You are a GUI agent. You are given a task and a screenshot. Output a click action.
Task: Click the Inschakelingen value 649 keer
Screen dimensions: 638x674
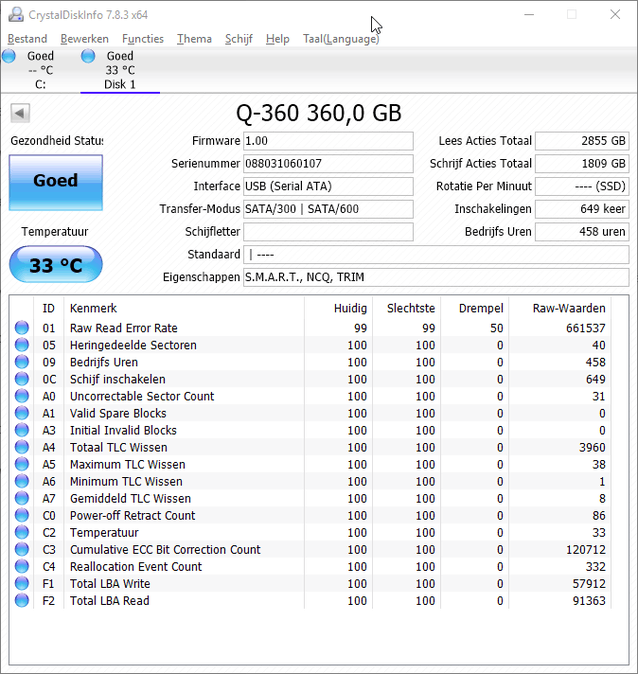click(x=582, y=209)
